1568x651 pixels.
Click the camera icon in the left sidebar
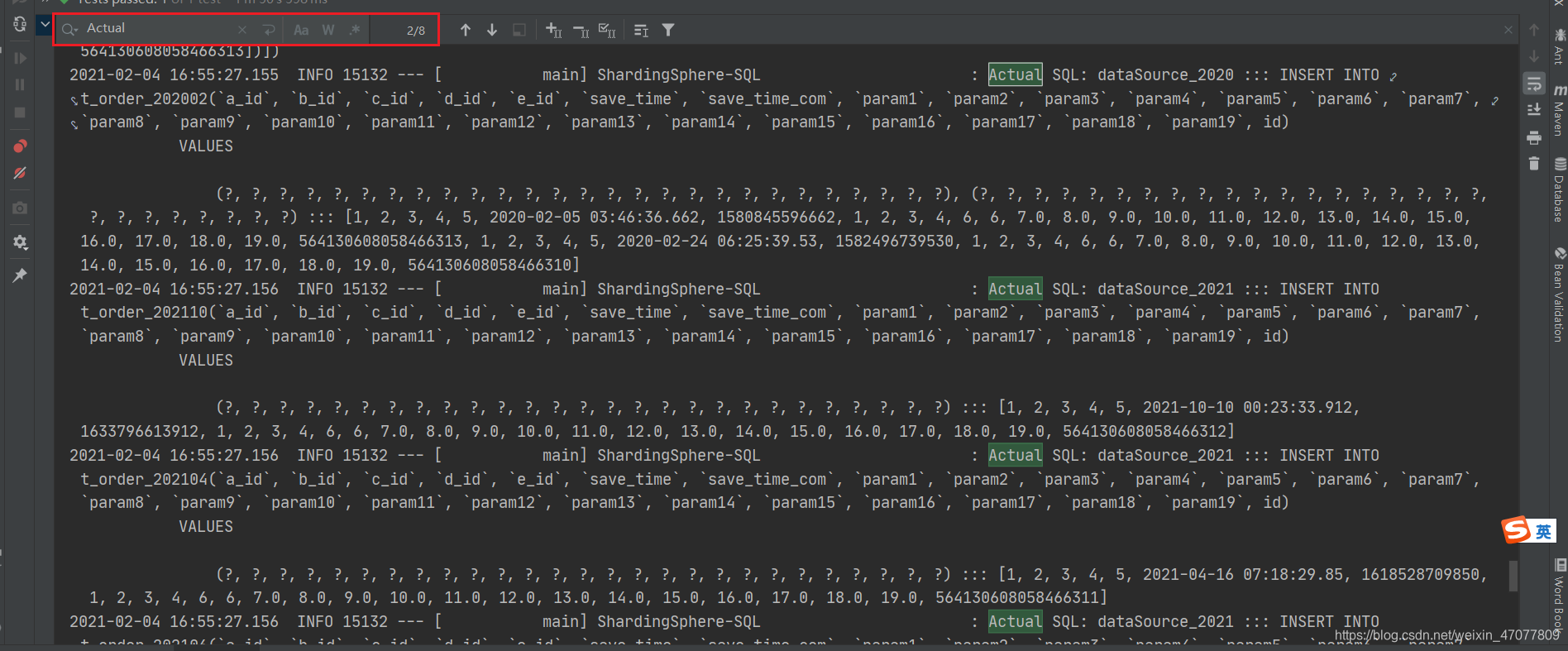tap(20, 208)
